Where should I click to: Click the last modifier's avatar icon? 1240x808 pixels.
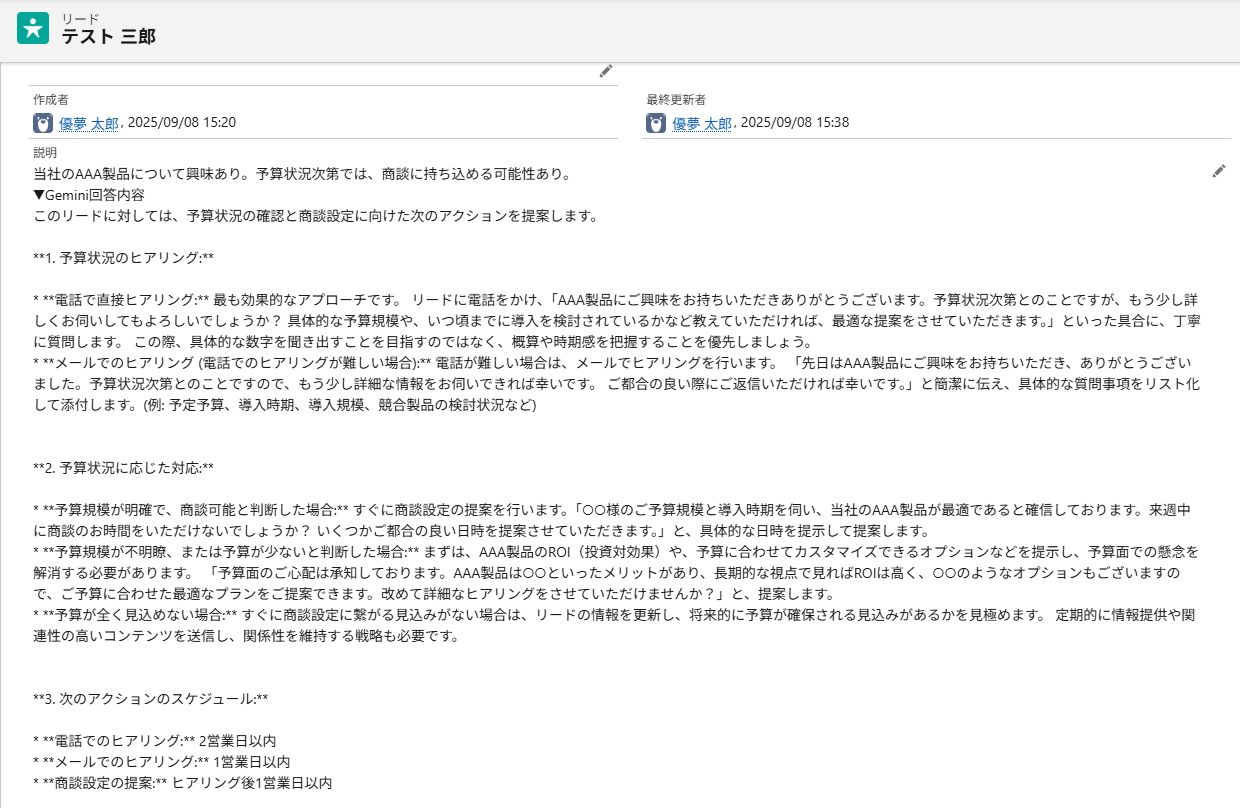[656, 123]
